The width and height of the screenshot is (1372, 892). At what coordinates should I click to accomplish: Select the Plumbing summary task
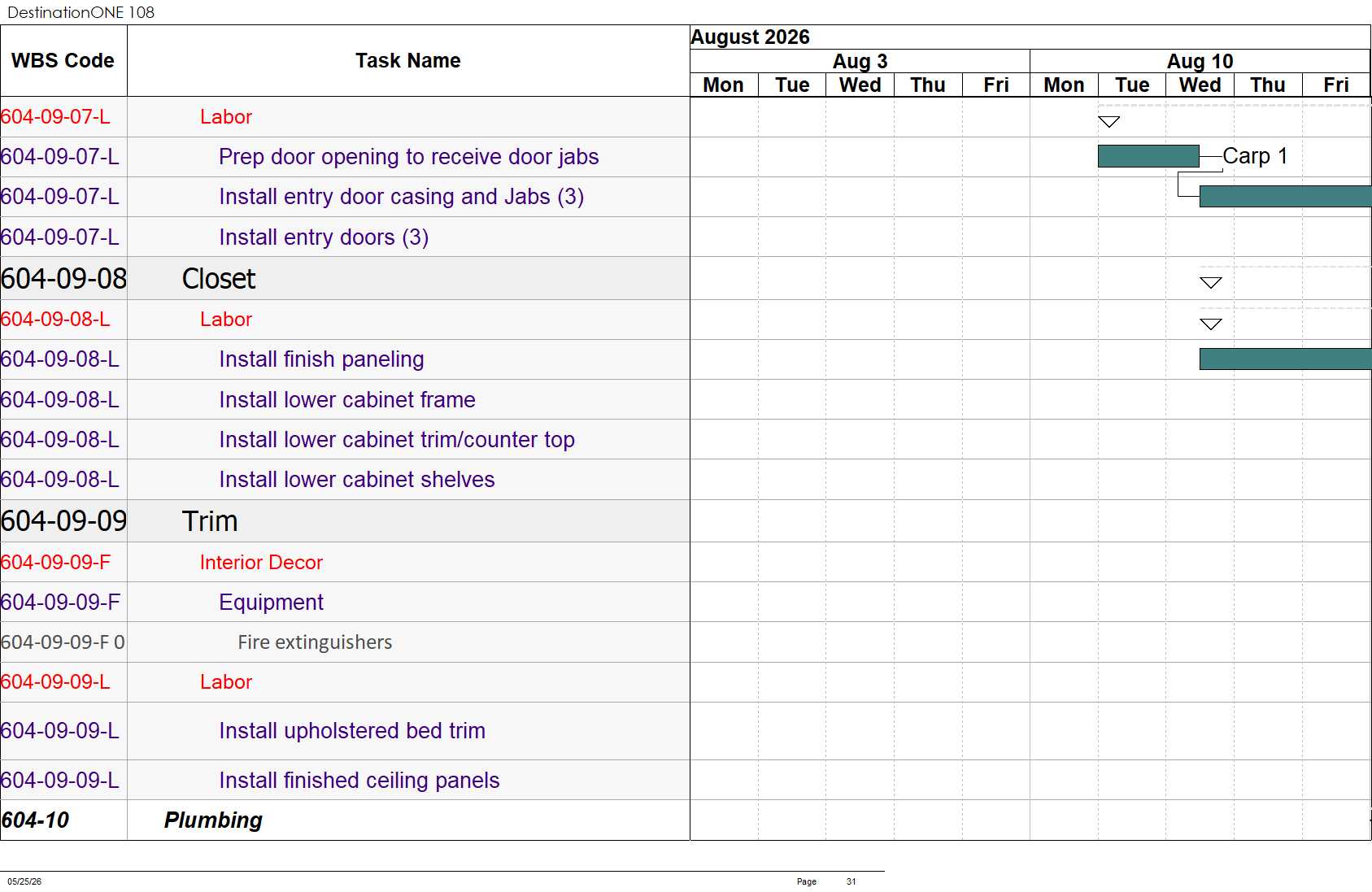(x=213, y=820)
